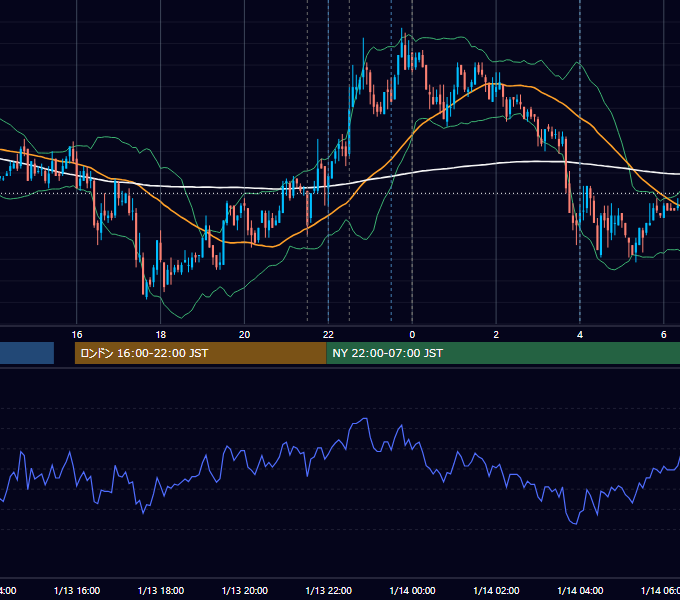The width and height of the screenshot is (680, 600).
Task: Click the 1/13 18:00 time label
Action: pyautogui.click(x=161, y=590)
